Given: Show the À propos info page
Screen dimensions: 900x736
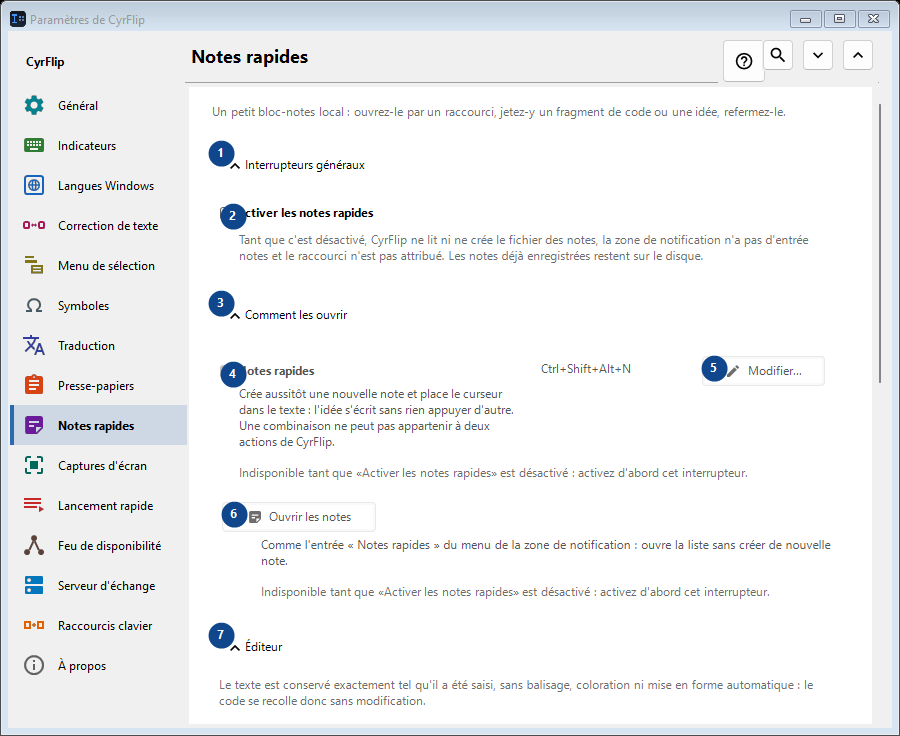Looking at the screenshot, I should (x=99, y=666).
